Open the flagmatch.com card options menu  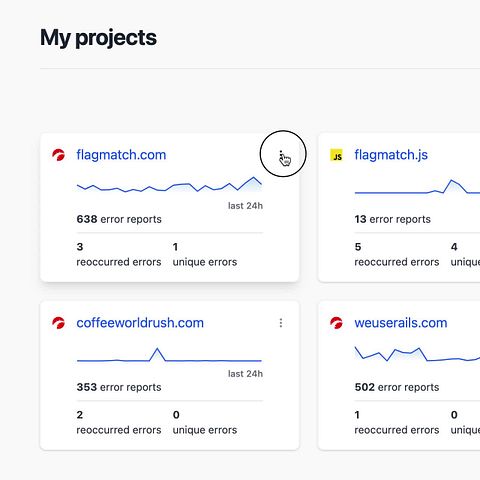click(x=281, y=155)
